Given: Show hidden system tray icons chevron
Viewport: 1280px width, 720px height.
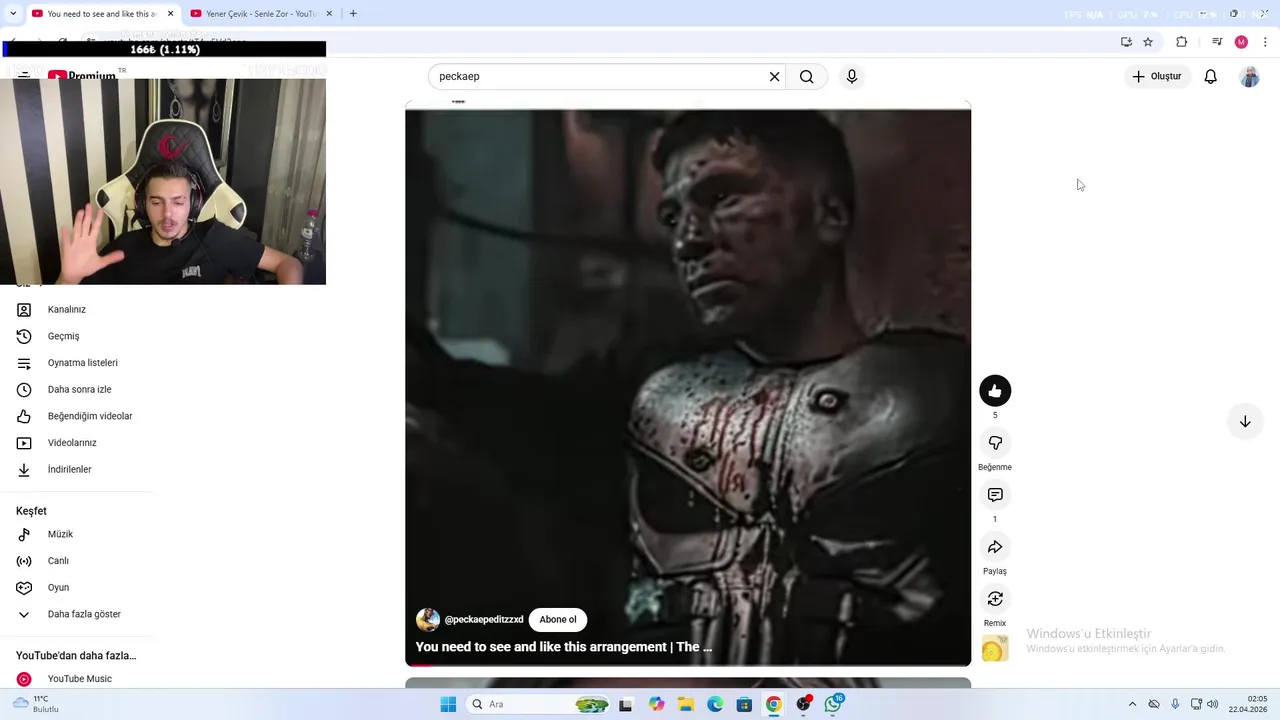Looking at the screenshot, I should [x=1132, y=704].
